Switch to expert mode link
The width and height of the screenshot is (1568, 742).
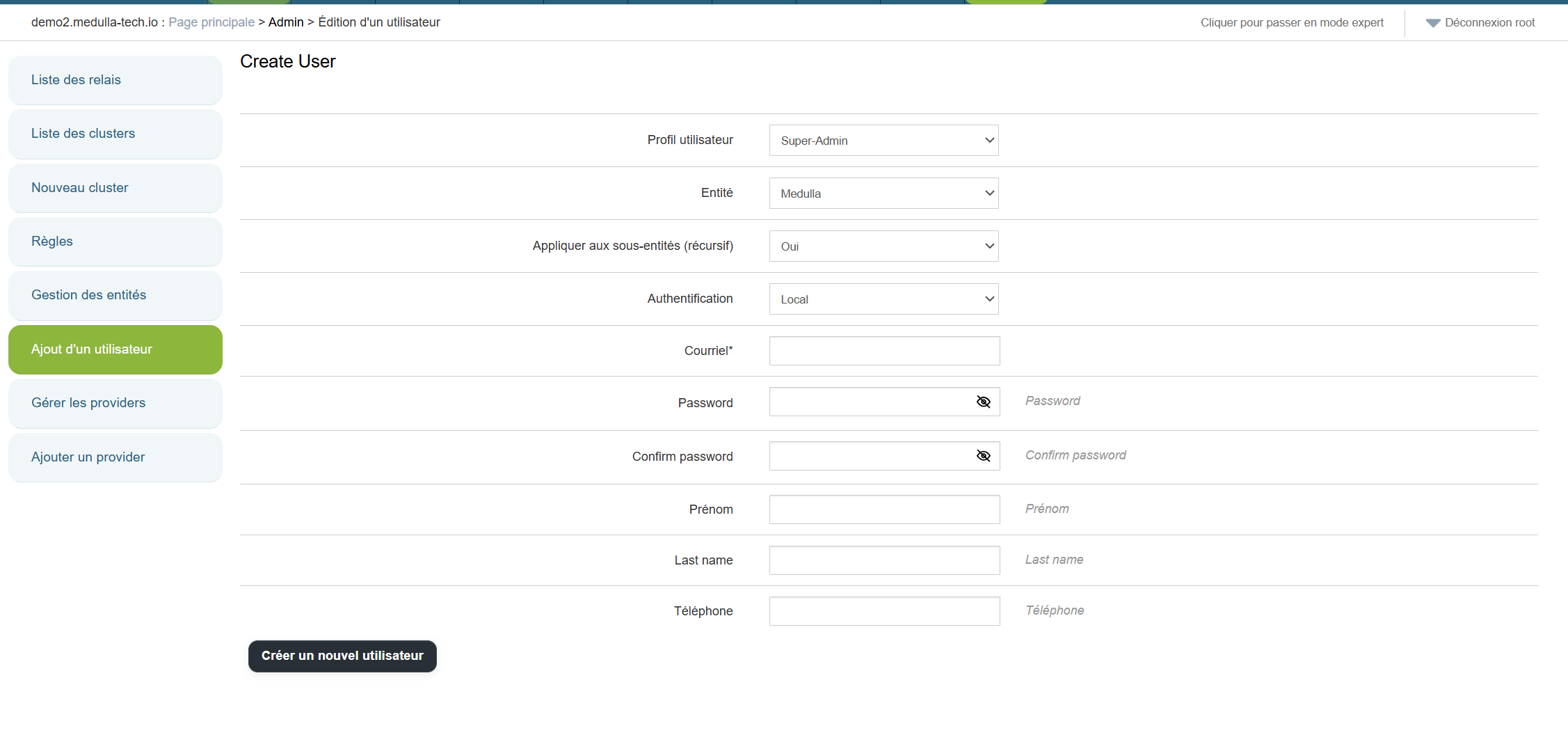pos(1292,23)
